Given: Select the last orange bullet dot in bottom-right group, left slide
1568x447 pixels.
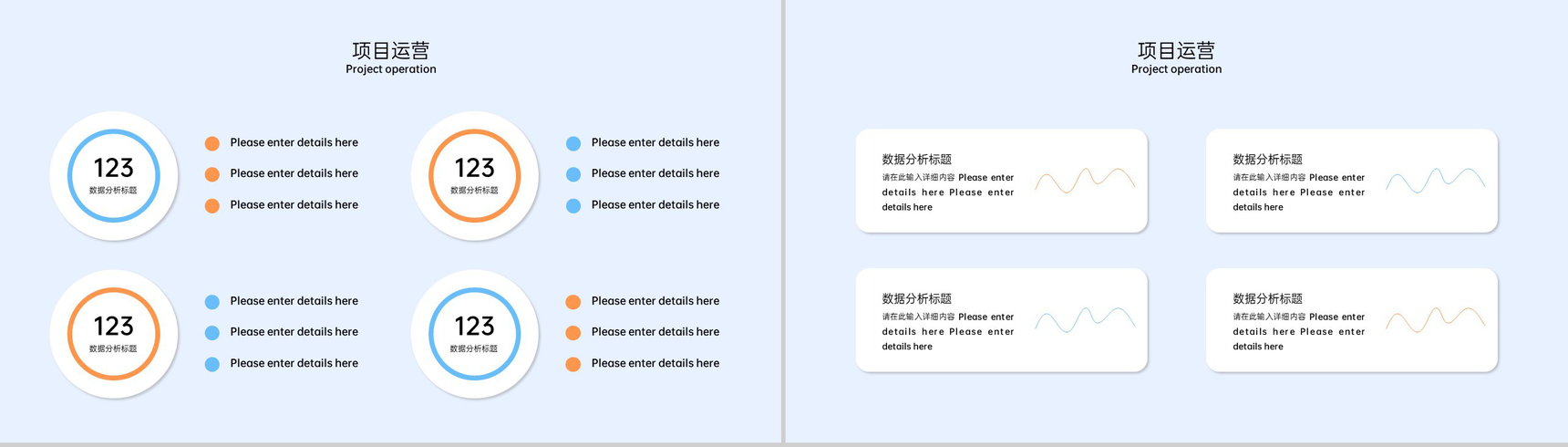Looking at the screenshot, I should click(573, 364).
